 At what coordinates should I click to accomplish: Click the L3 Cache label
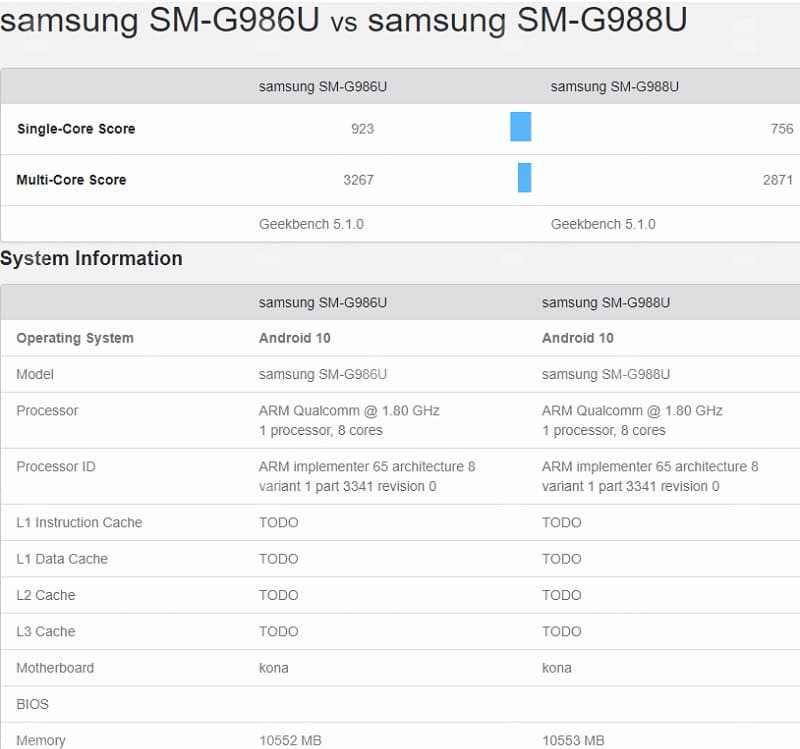pos(45,631)
